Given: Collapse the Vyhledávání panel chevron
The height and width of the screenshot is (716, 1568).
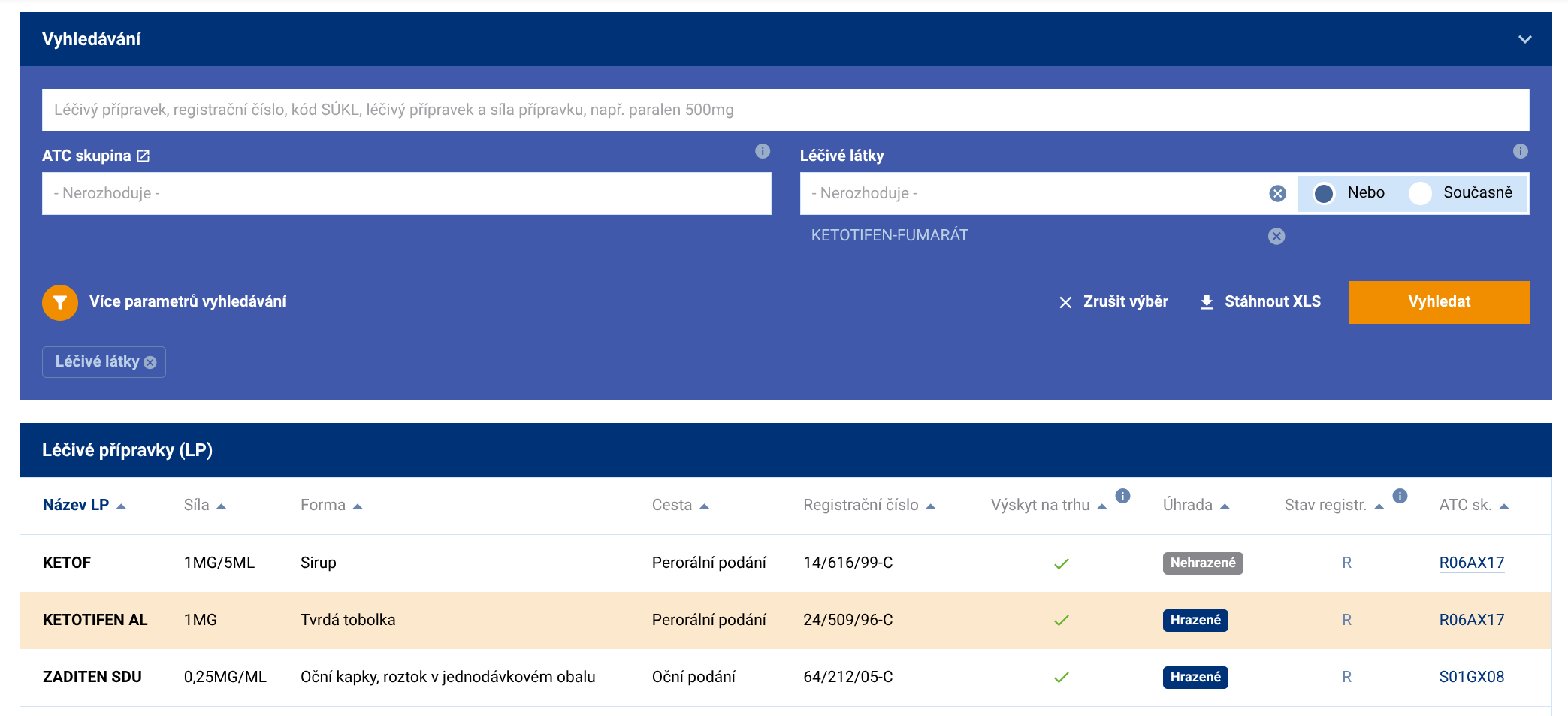Looking at the screenshot, I should click(x=1524, y=39).
